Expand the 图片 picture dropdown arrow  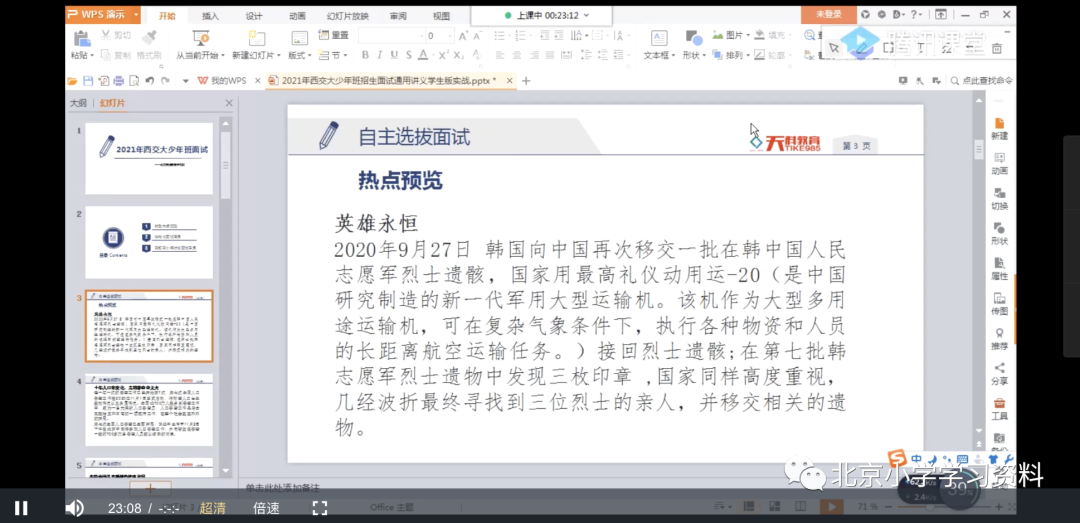point(747,35)
